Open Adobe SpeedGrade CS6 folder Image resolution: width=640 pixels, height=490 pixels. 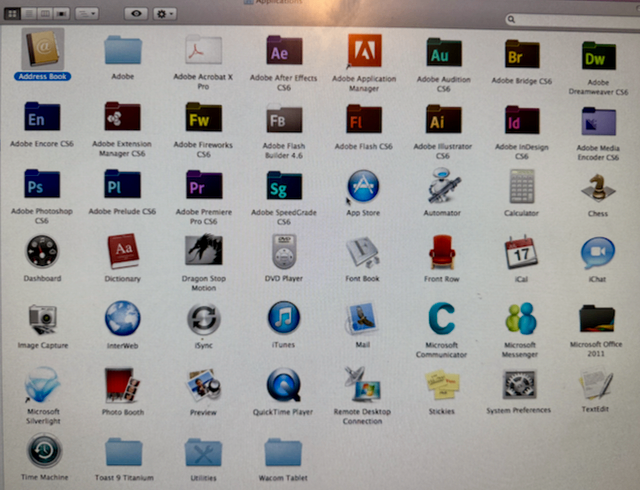point(284,185)
